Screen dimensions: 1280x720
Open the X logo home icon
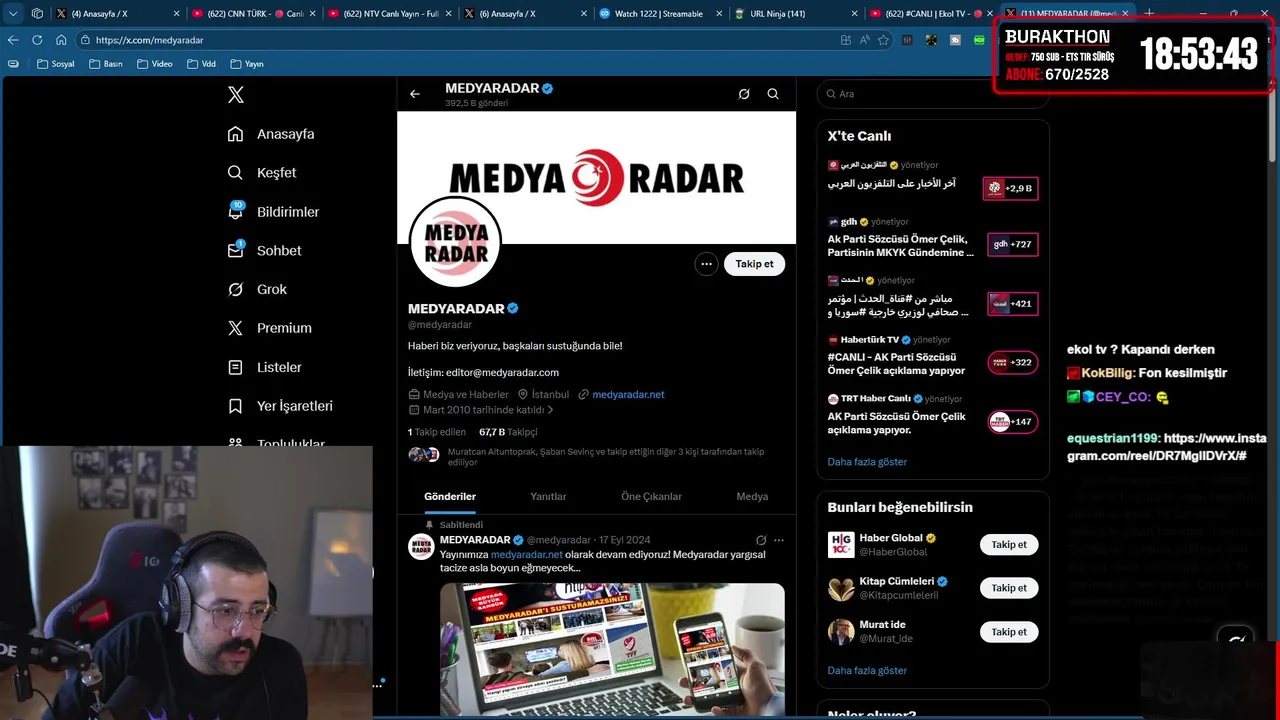236,95
